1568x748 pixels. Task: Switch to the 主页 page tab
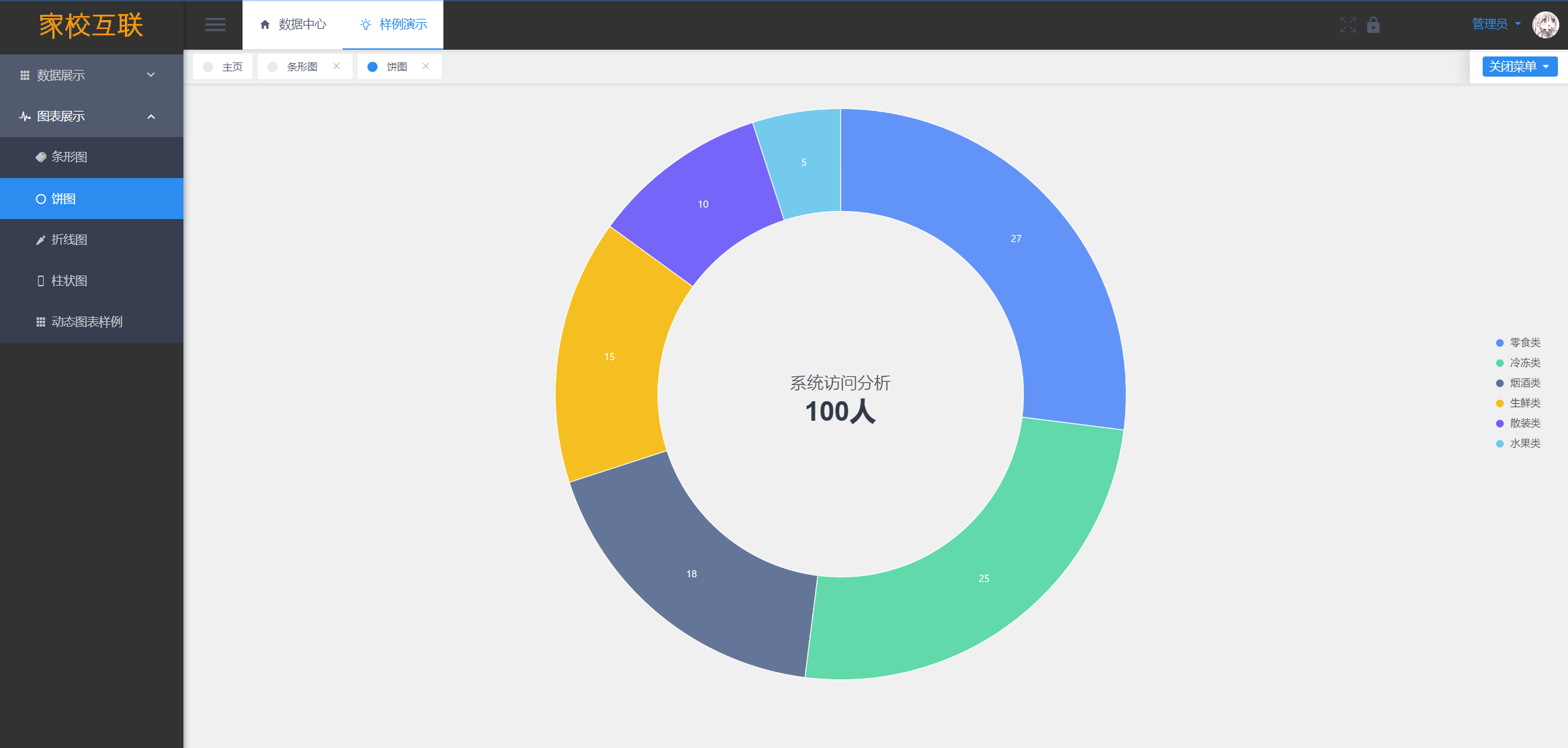click(x=232, y=67)
